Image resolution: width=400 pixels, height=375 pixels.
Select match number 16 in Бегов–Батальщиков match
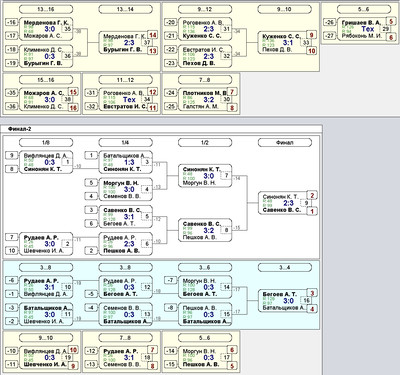pyautogui.click(x=306, y=300)
